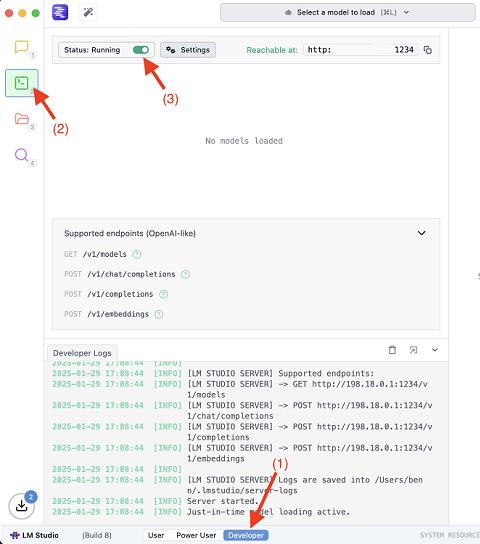Click the 'No models loaded' text
This screenshot has width=480, height=544.
[x=244, y=141]
